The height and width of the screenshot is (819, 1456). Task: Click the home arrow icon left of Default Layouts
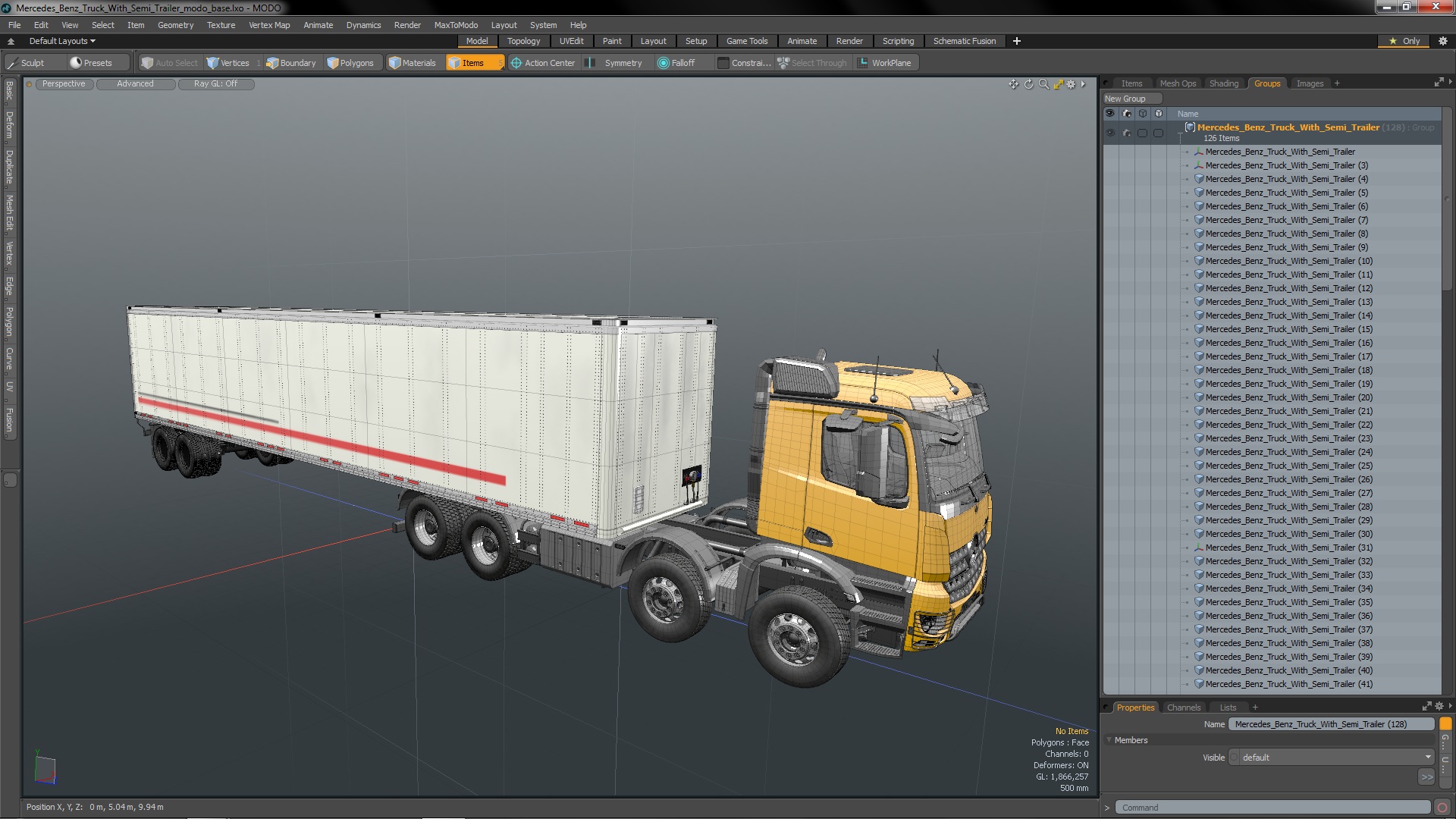pyautogui.click(x=11, y=41)
